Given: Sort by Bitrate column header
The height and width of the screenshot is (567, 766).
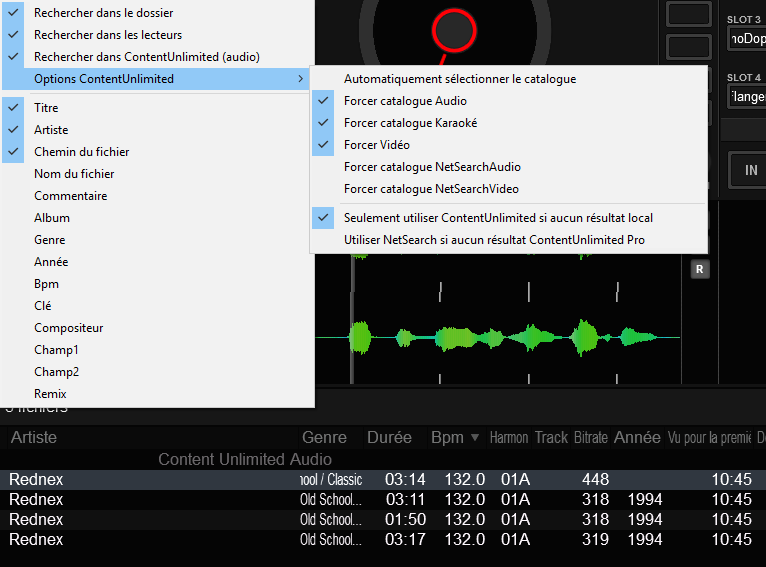Looking at the screenshot, I should [591, 437].
